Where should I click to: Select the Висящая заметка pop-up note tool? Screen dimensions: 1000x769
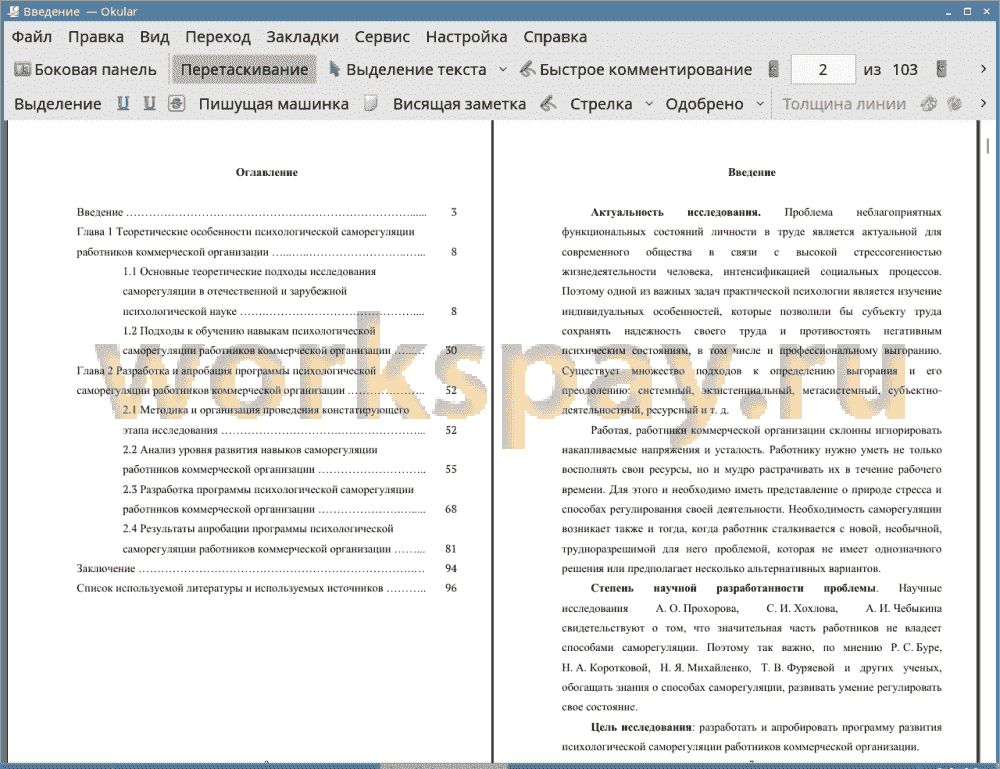(459, 104)
